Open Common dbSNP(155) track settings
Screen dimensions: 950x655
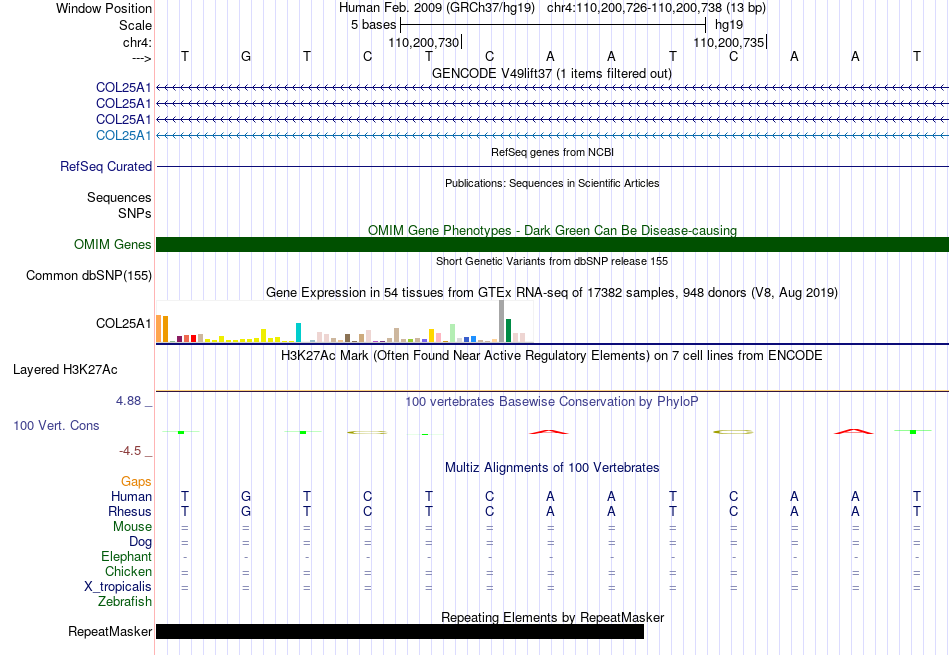pos(89,275)
